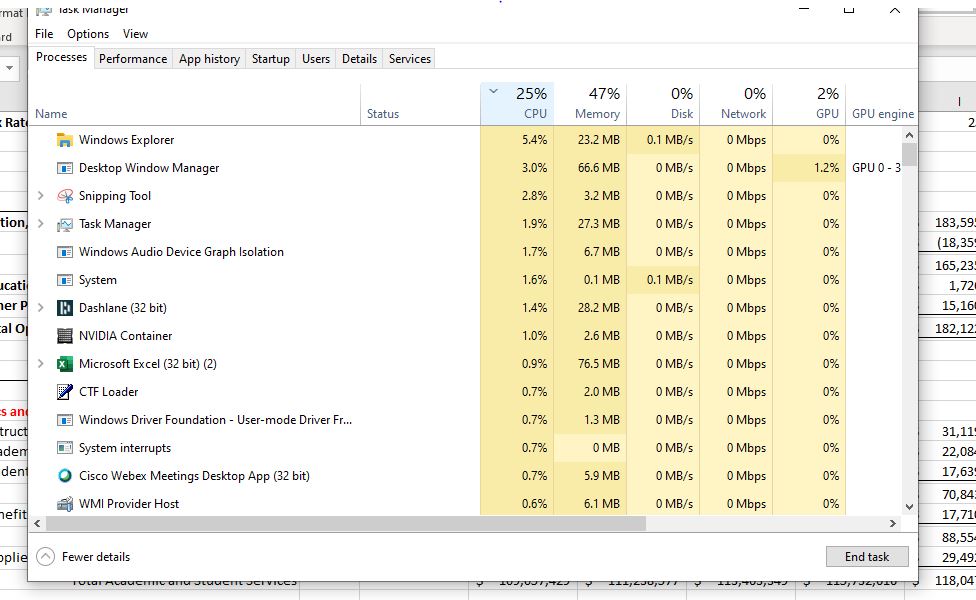976x600 pixels.
Task: Click the Cisco Webex Meetings icon
Action: pos(65,476)
